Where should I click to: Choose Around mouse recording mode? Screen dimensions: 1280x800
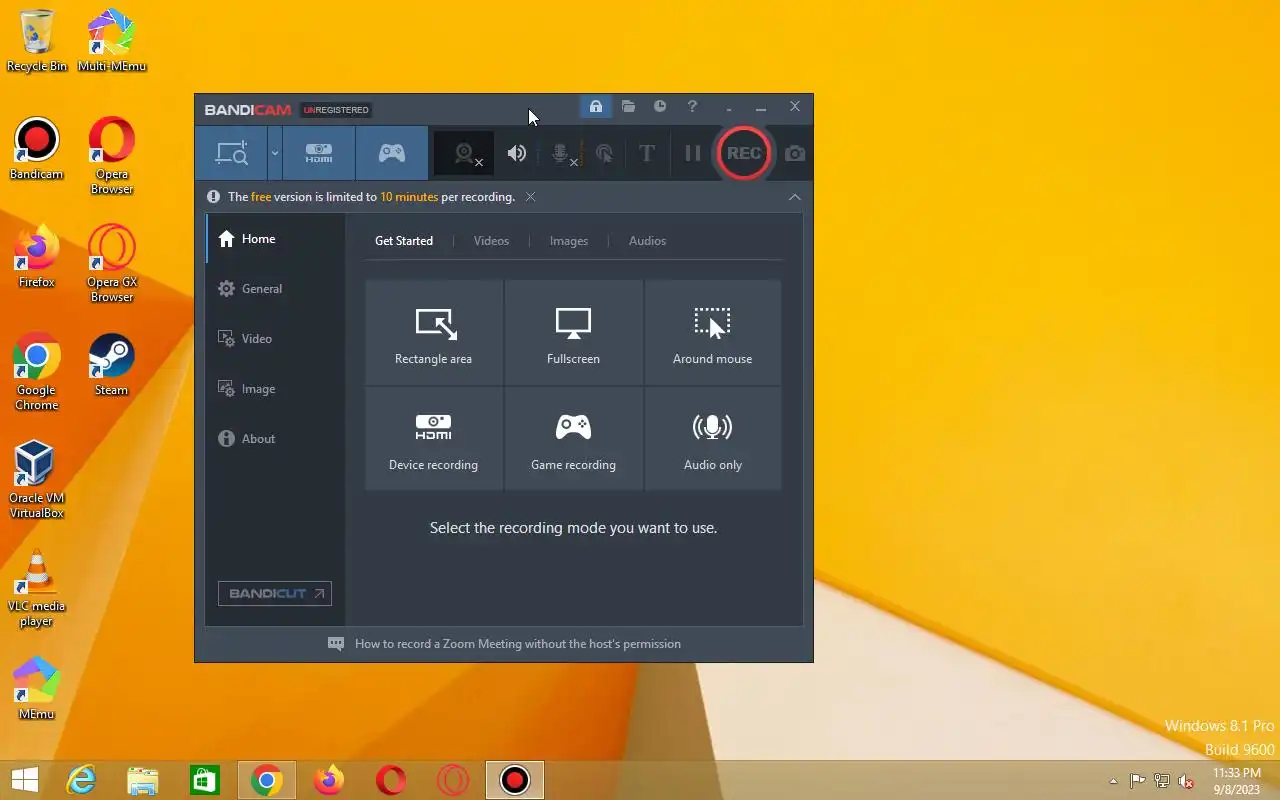713,333
